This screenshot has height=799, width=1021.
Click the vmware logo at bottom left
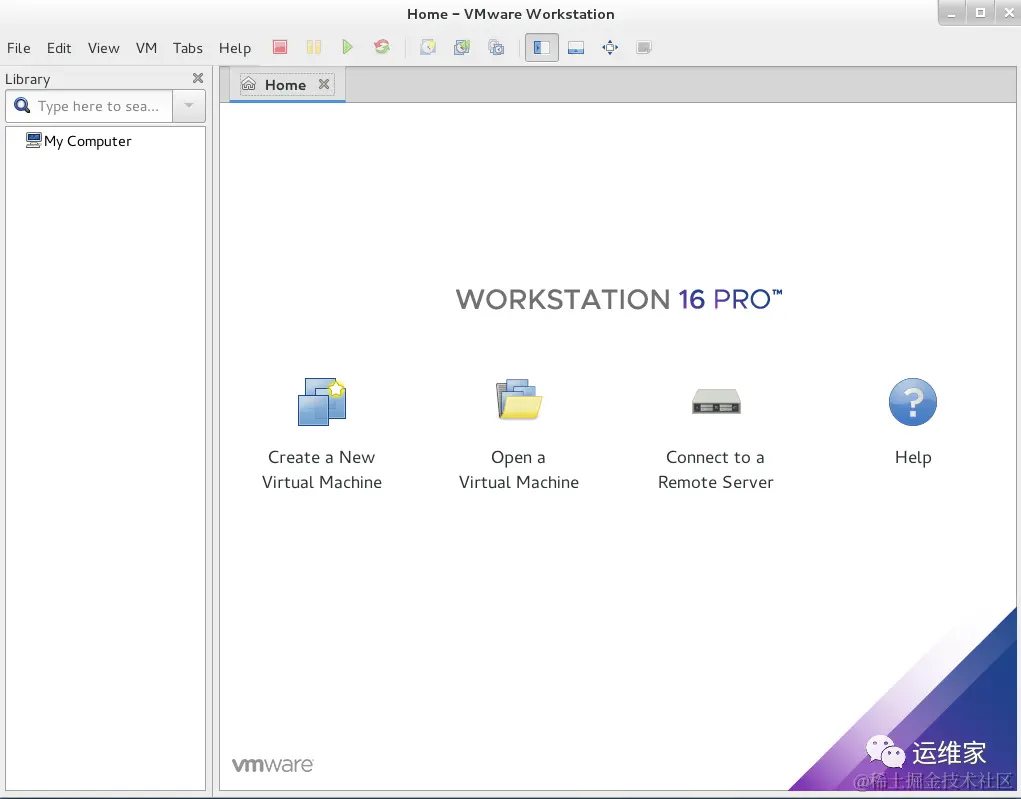click(x=273, y=764)
